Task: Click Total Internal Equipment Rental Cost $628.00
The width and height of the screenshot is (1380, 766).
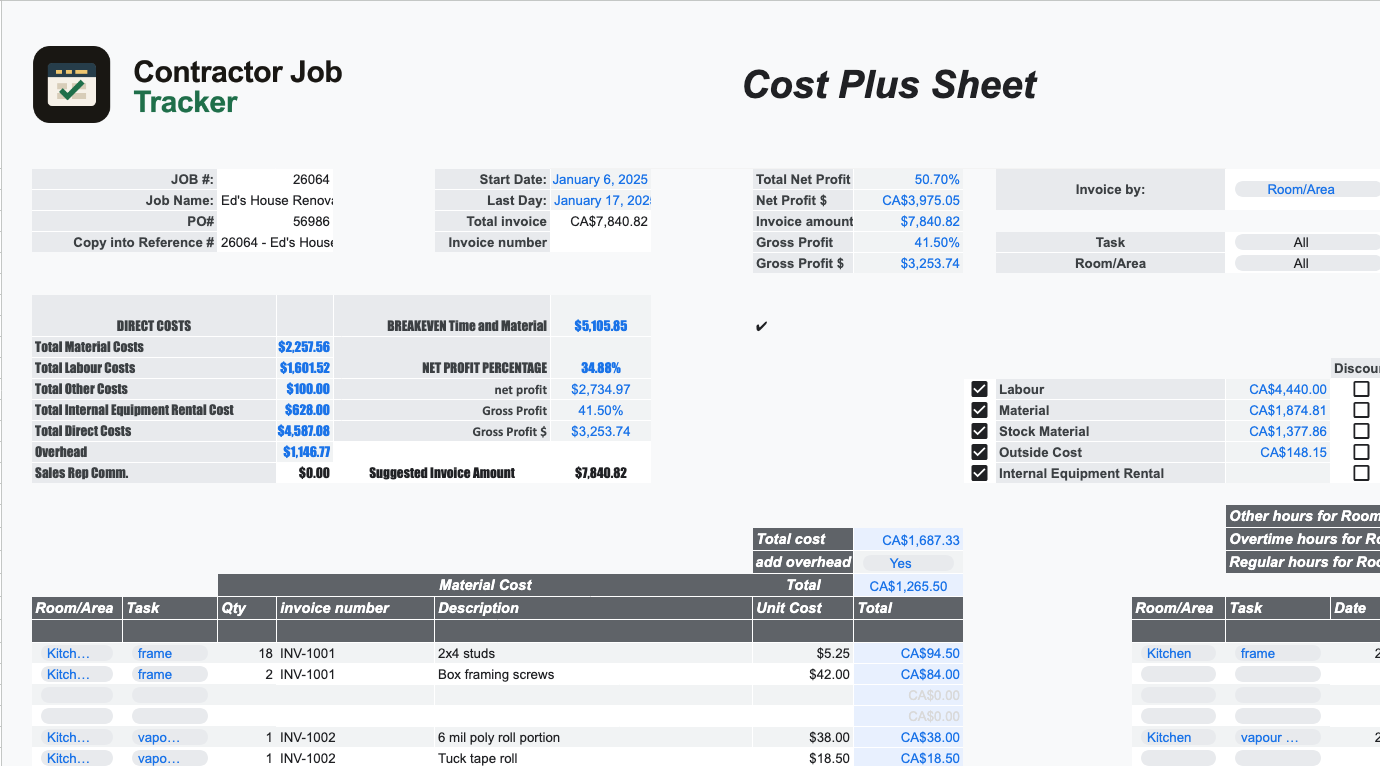Action: click(304, 410)
